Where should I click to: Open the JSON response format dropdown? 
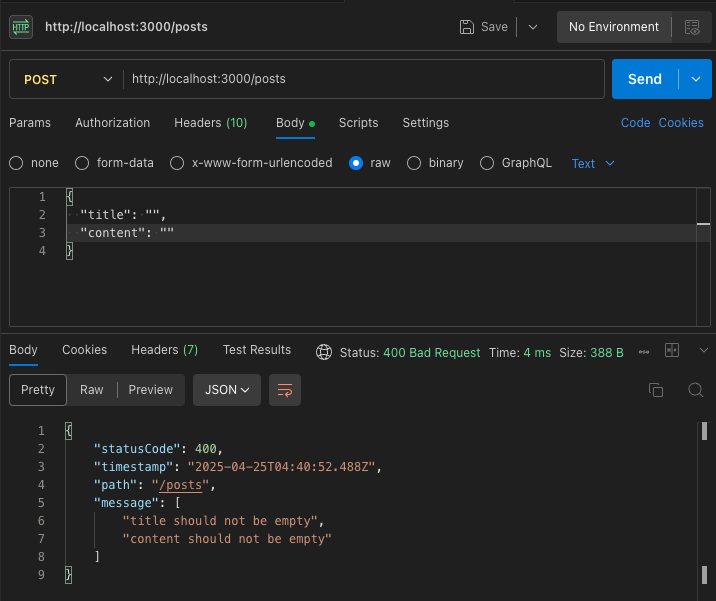pyautogui.click(x=227, y=390)
